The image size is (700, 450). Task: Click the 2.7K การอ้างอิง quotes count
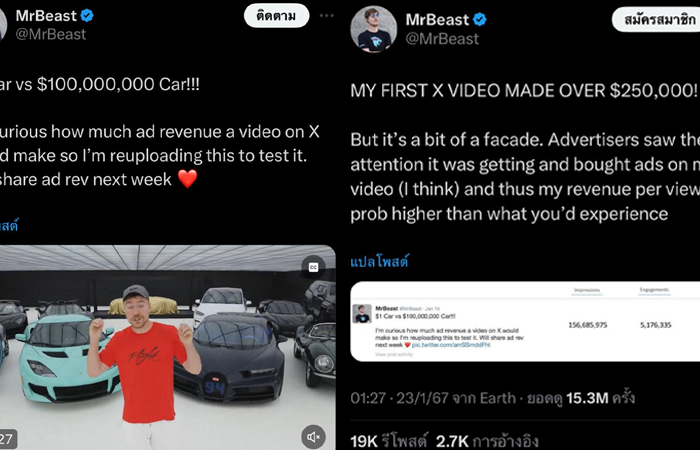point(487,442)
